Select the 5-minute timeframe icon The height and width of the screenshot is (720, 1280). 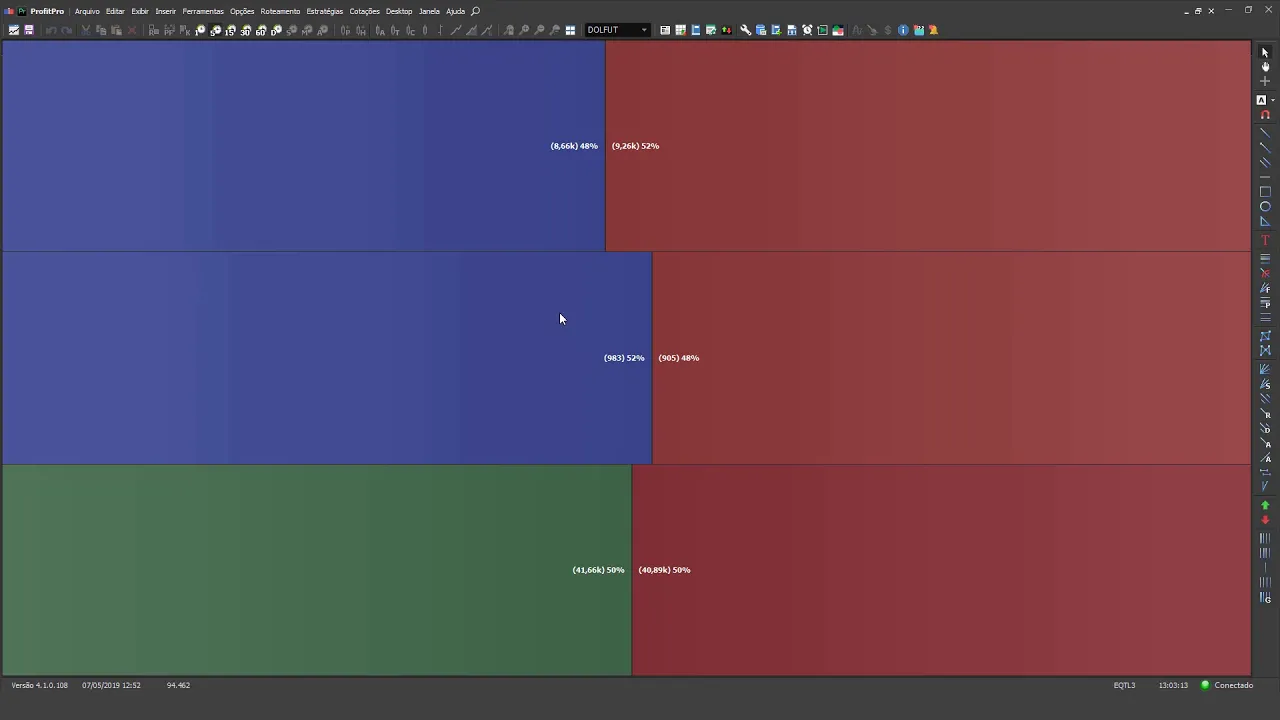[x=215, y=30]
